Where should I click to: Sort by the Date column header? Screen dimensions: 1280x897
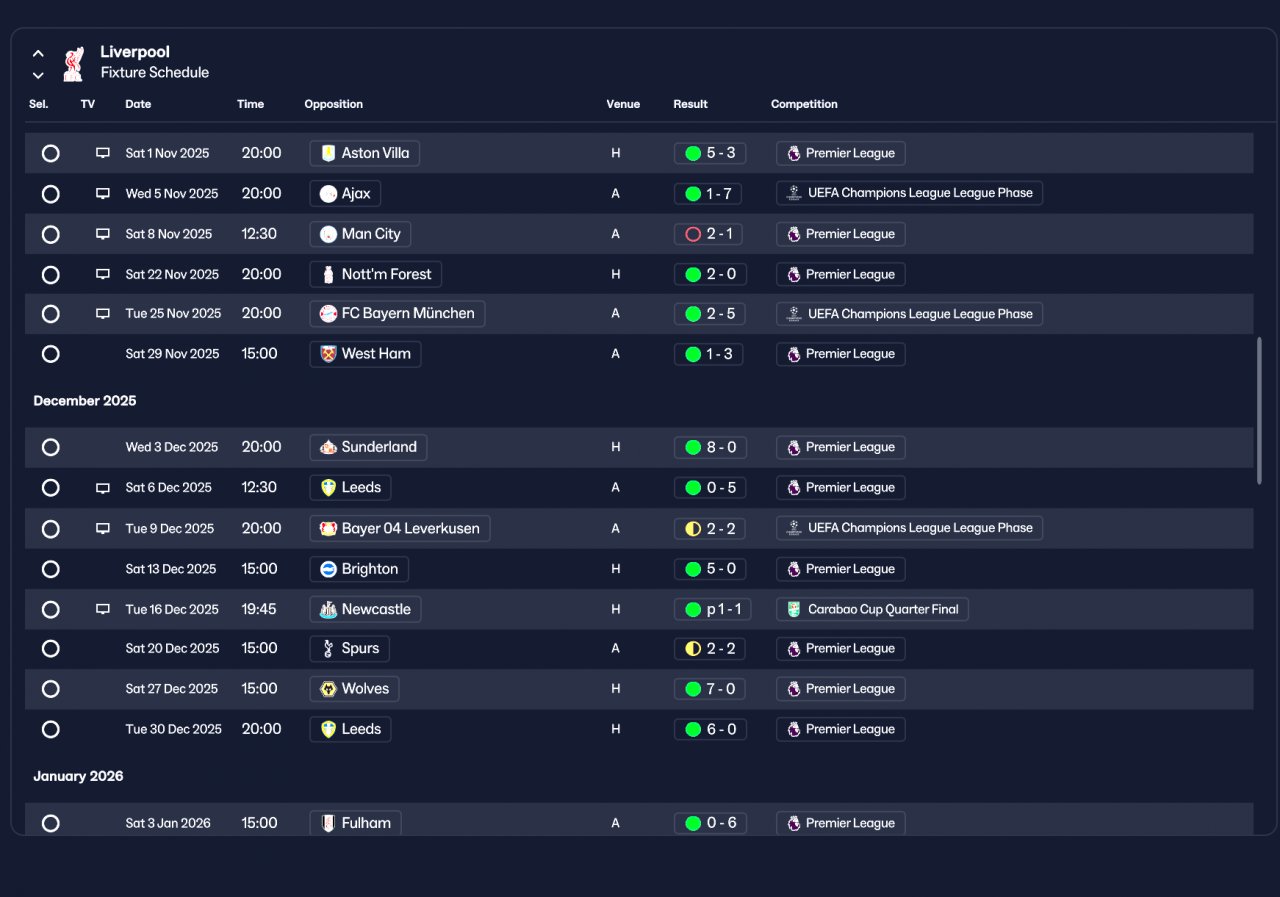pos(138,104)
